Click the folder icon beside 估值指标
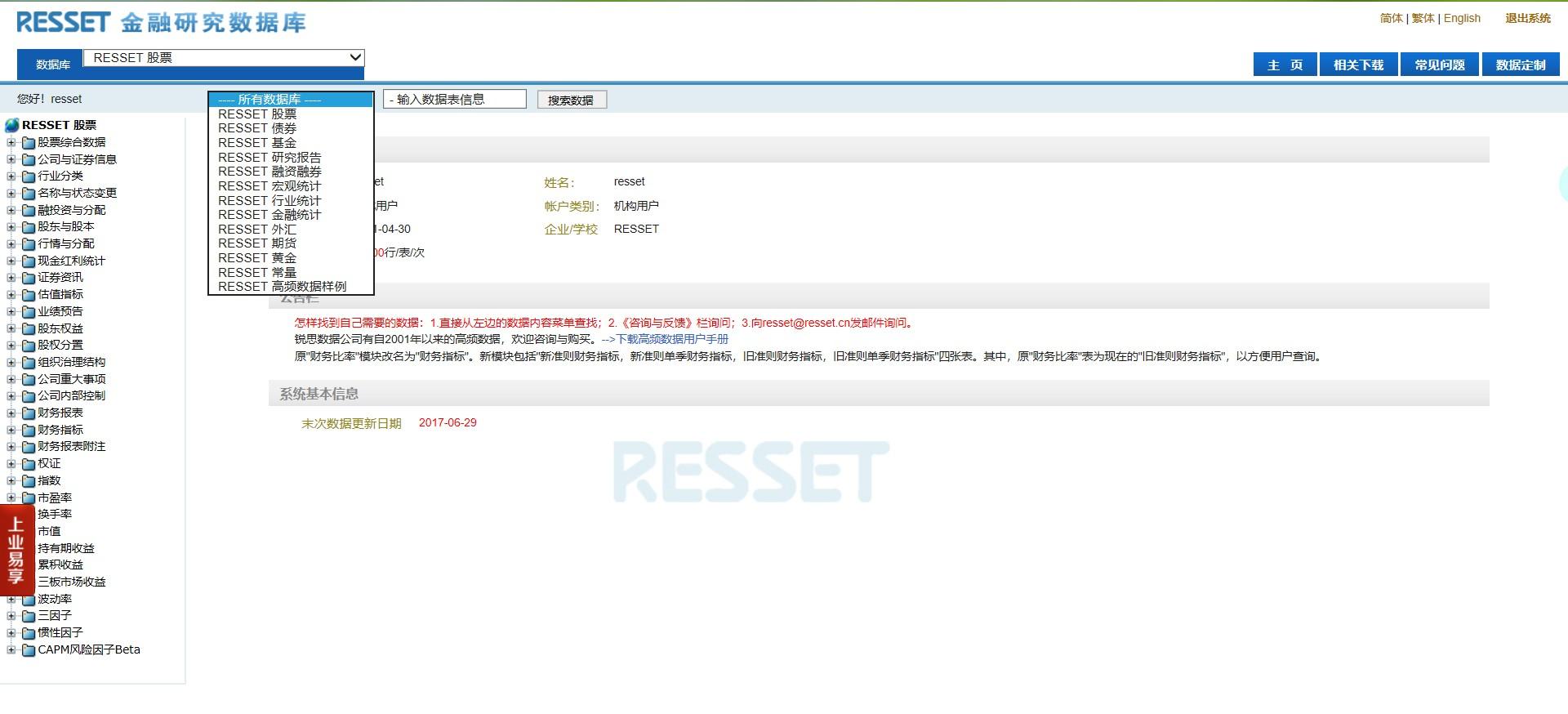The image size is (1568, 714). (29, 295)
